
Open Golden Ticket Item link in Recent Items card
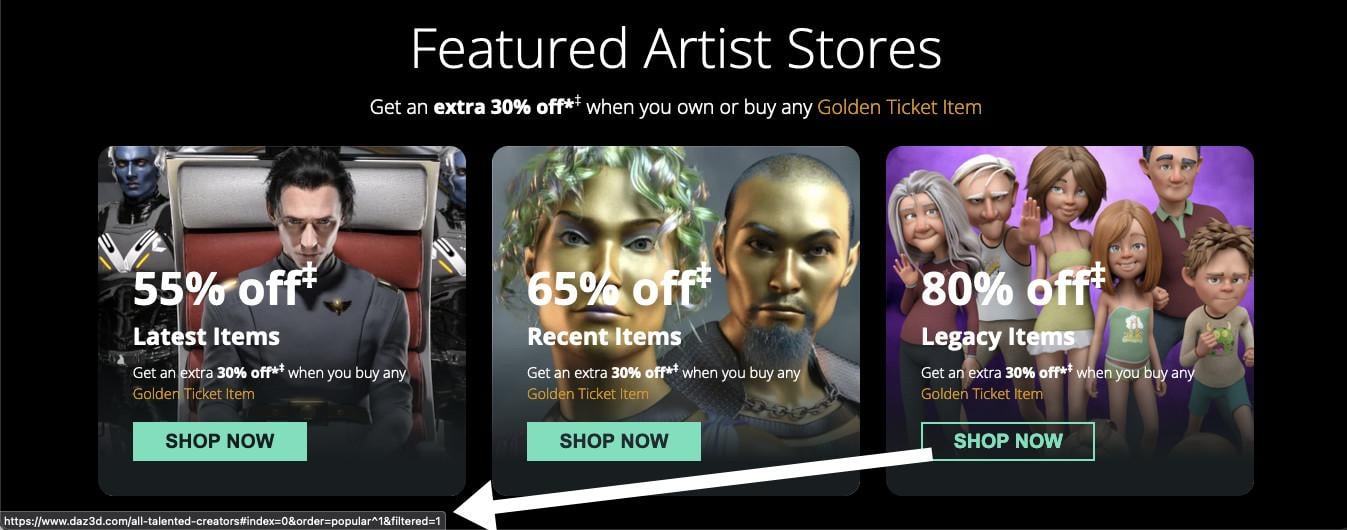tap(587, 393)
